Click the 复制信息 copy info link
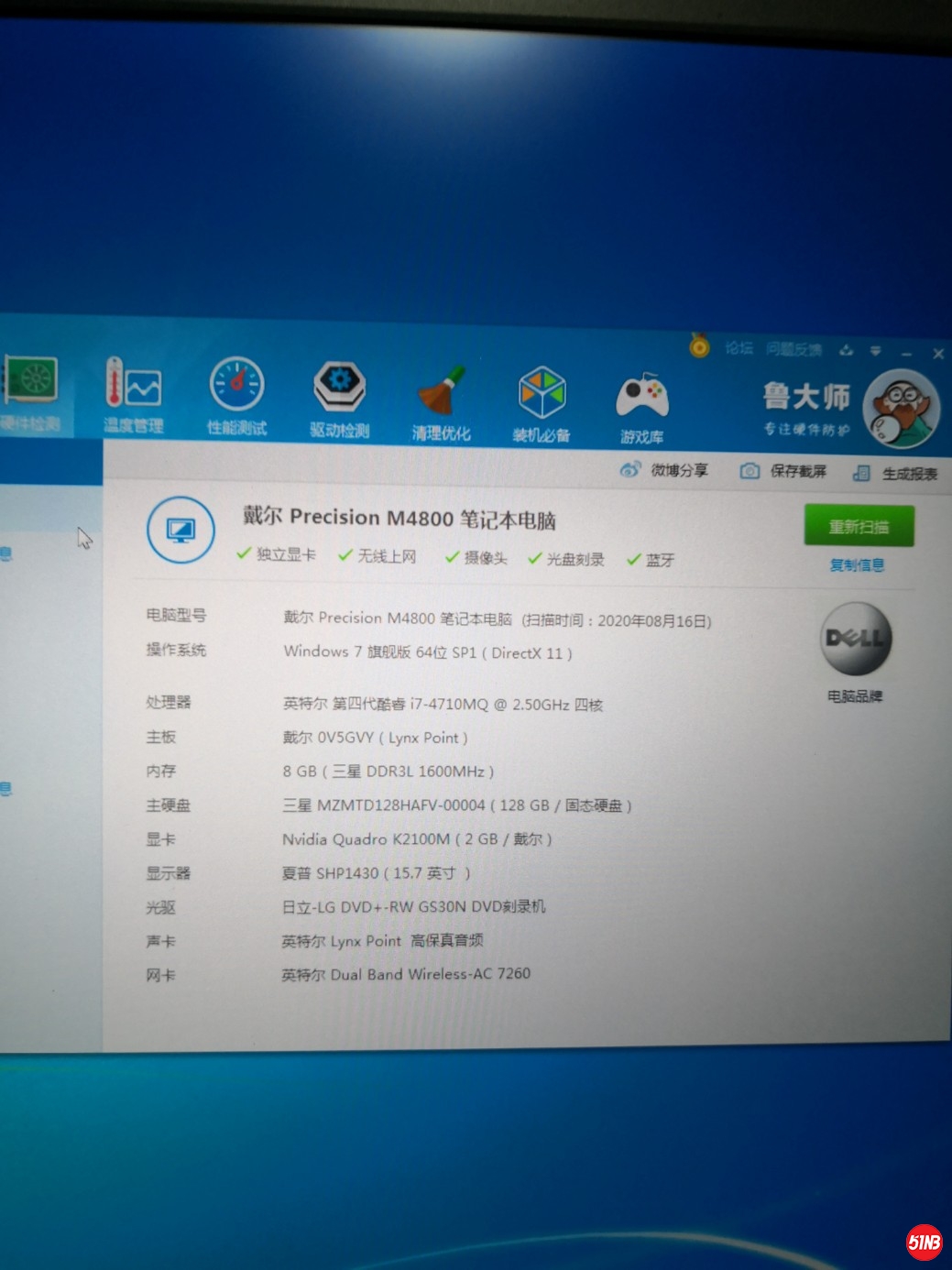 point(857,564)
